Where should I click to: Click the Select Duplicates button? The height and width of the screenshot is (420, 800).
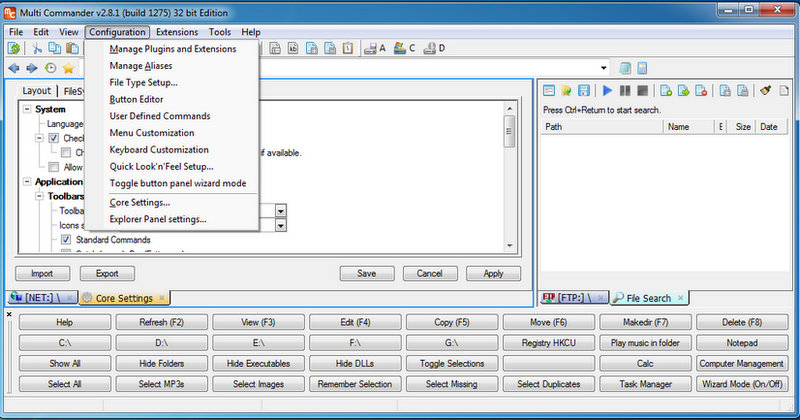(548, 384)
